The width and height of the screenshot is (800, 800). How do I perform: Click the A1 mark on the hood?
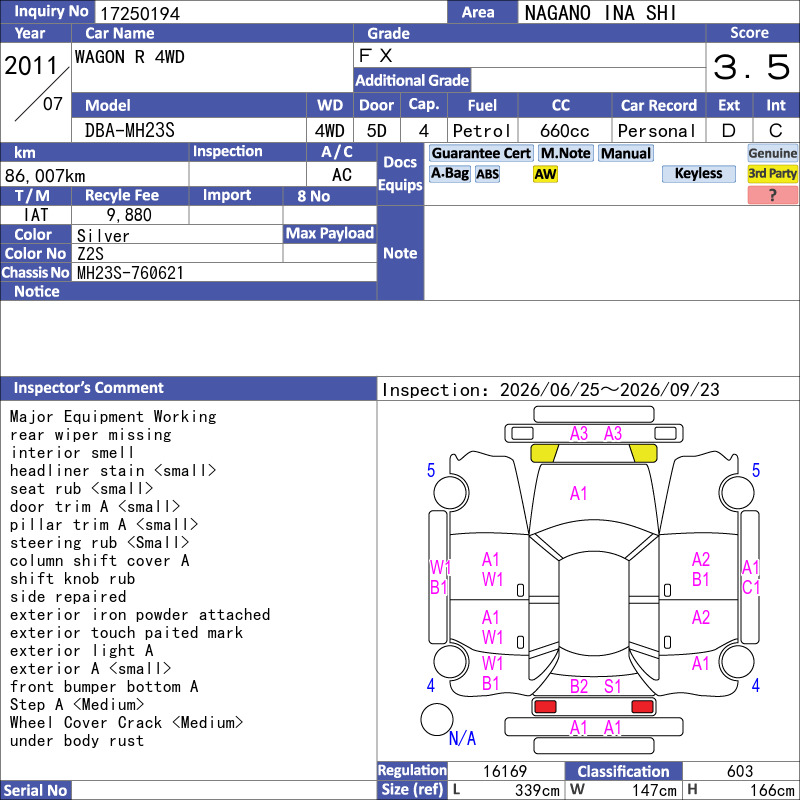[x=578, y=493]
